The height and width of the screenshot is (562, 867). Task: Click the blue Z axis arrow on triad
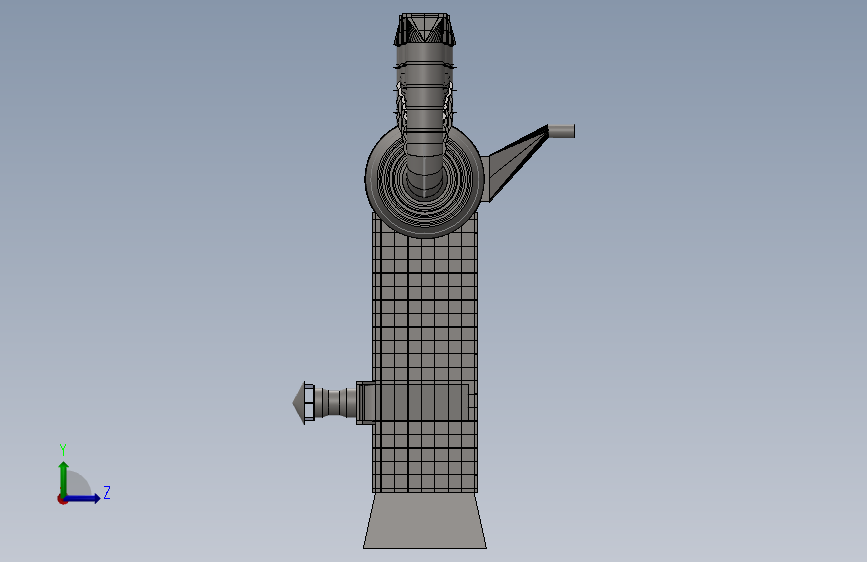[x=83, y=498]
